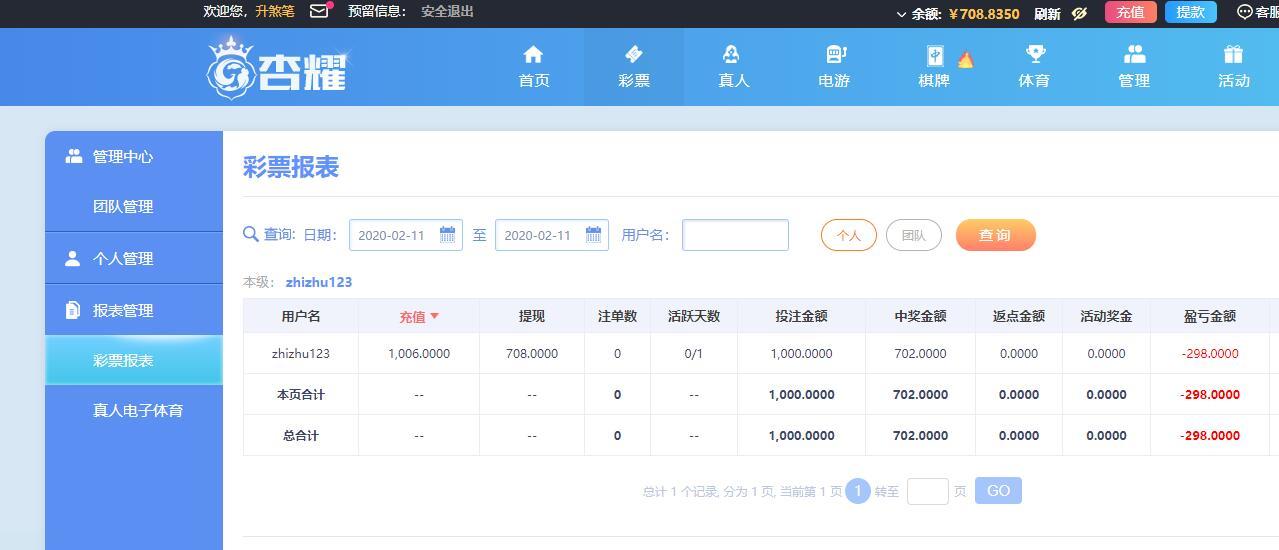Click the orange 查询 button

coord(995,235)
